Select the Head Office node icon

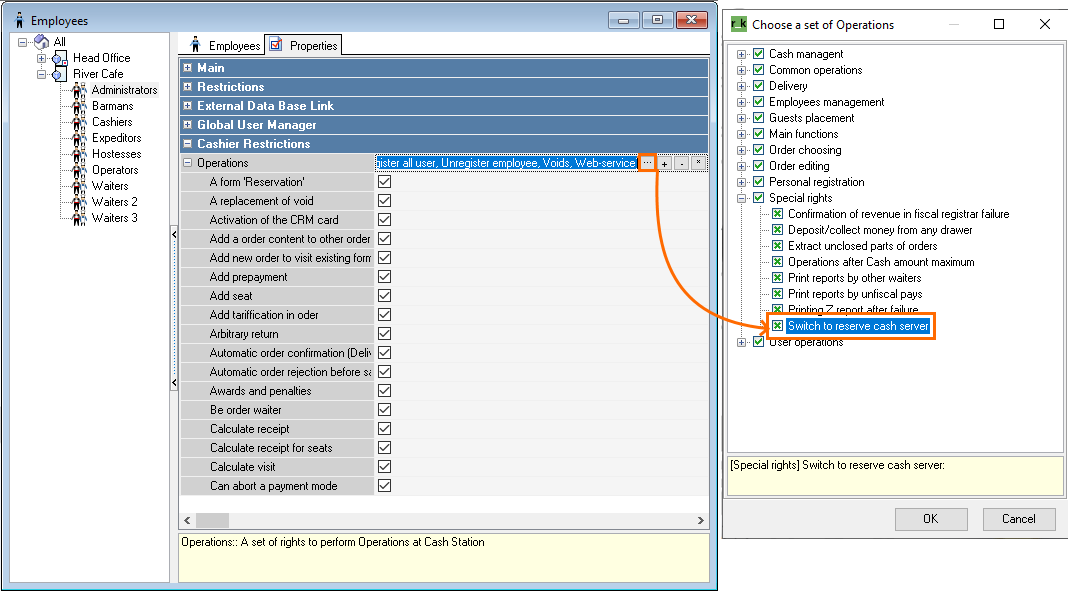pos(60,58)
